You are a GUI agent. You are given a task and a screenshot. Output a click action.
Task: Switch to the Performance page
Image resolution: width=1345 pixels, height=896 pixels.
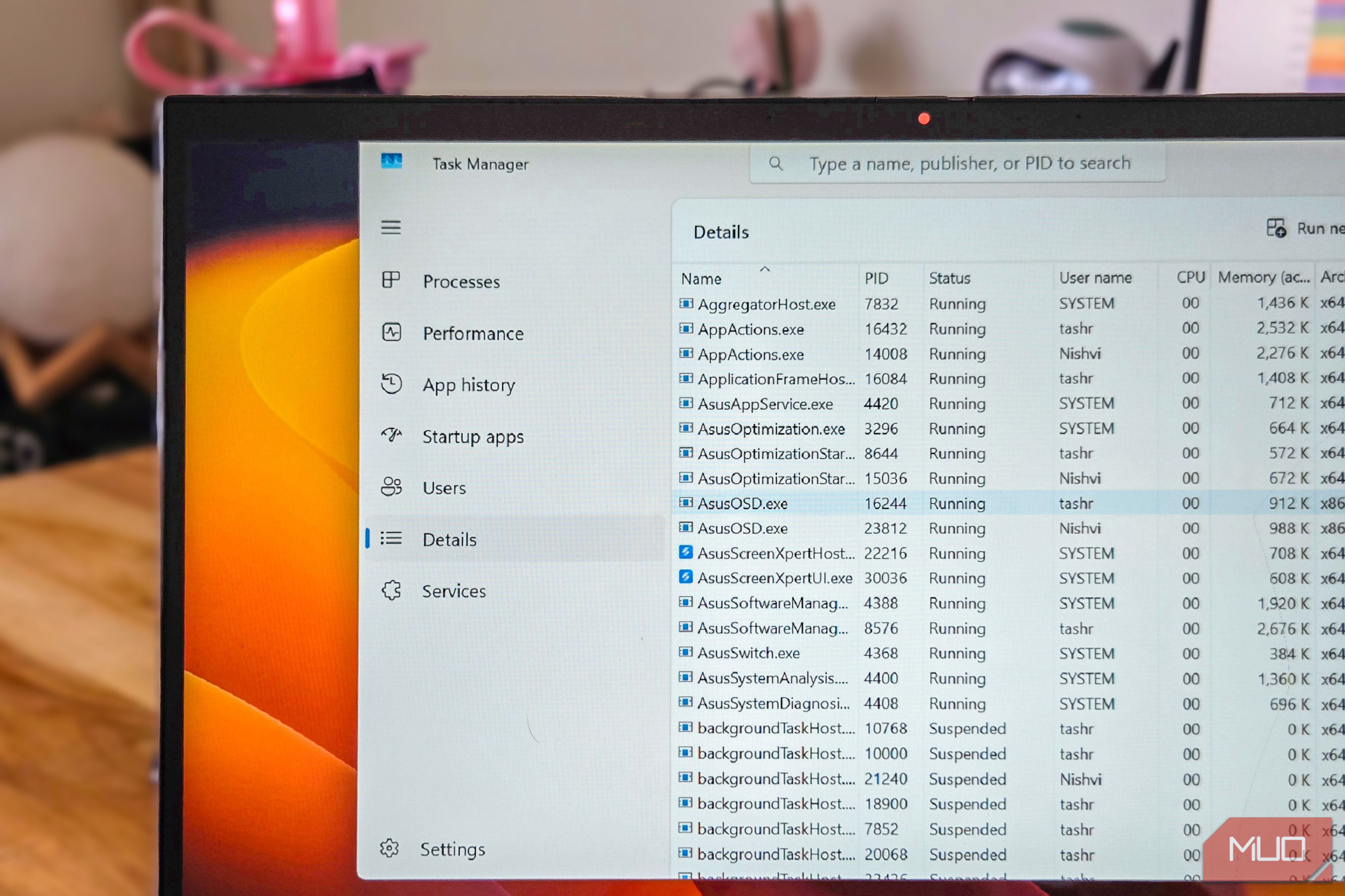point(514,333)
